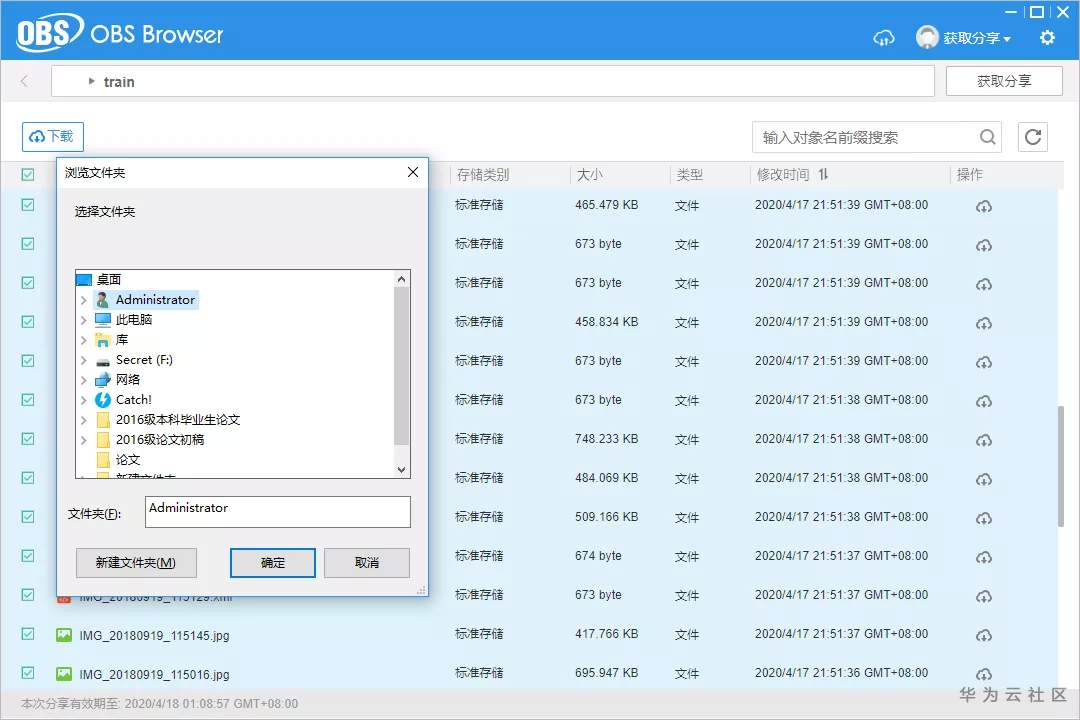
Task: Click the IMG_20180919_115016.jpg image file icon
Action: (64, 674)
